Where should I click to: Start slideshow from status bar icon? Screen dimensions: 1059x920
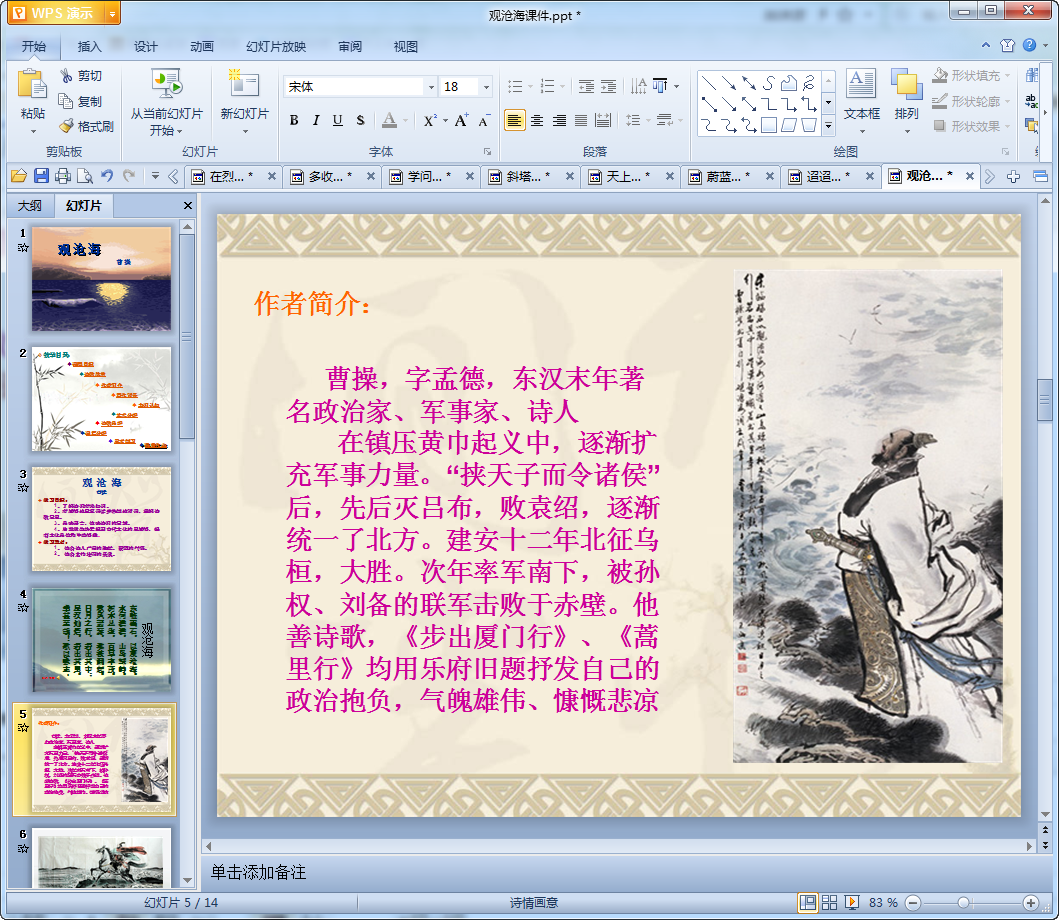coord(852,902)
